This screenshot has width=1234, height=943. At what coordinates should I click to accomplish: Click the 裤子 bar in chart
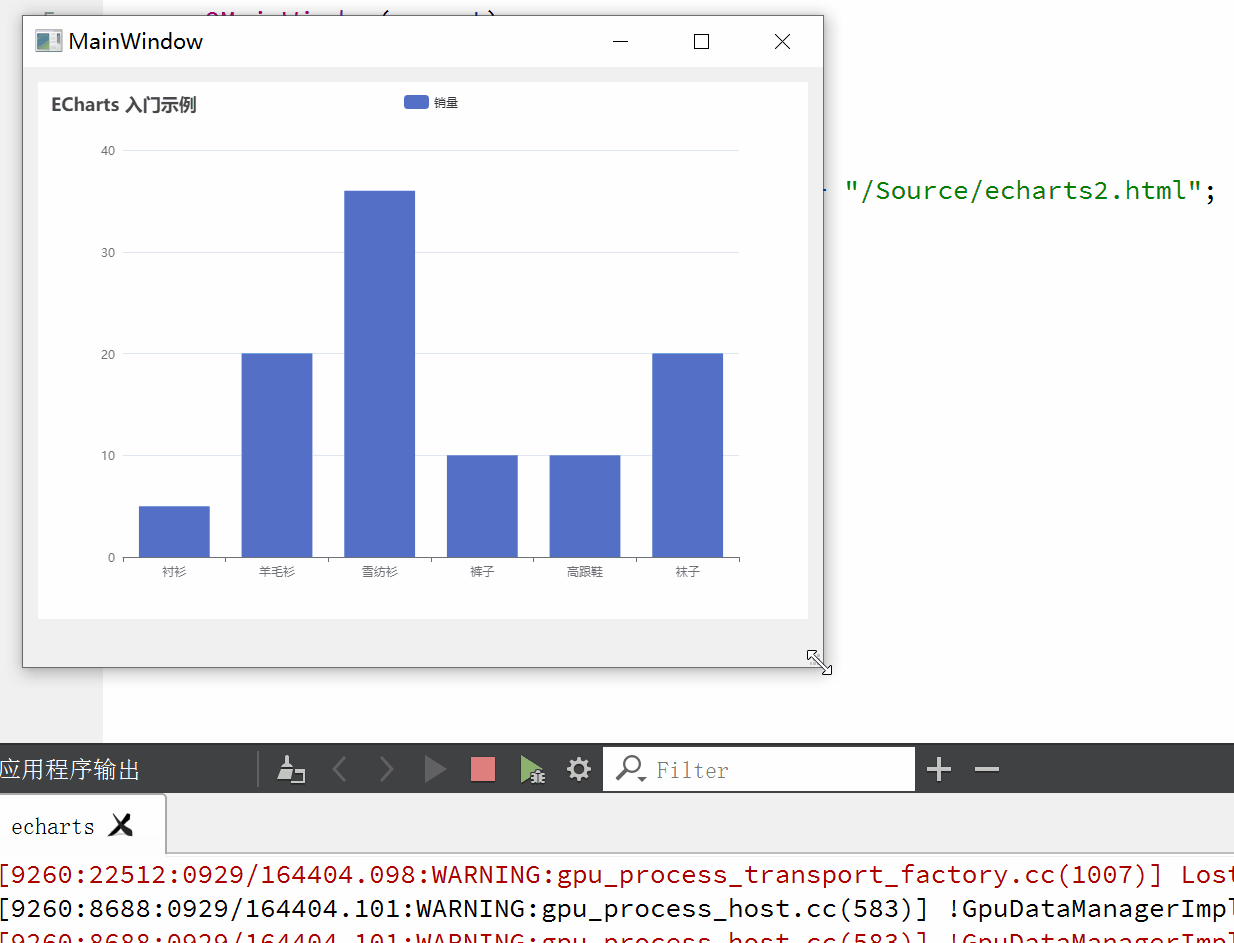(482, 506)
